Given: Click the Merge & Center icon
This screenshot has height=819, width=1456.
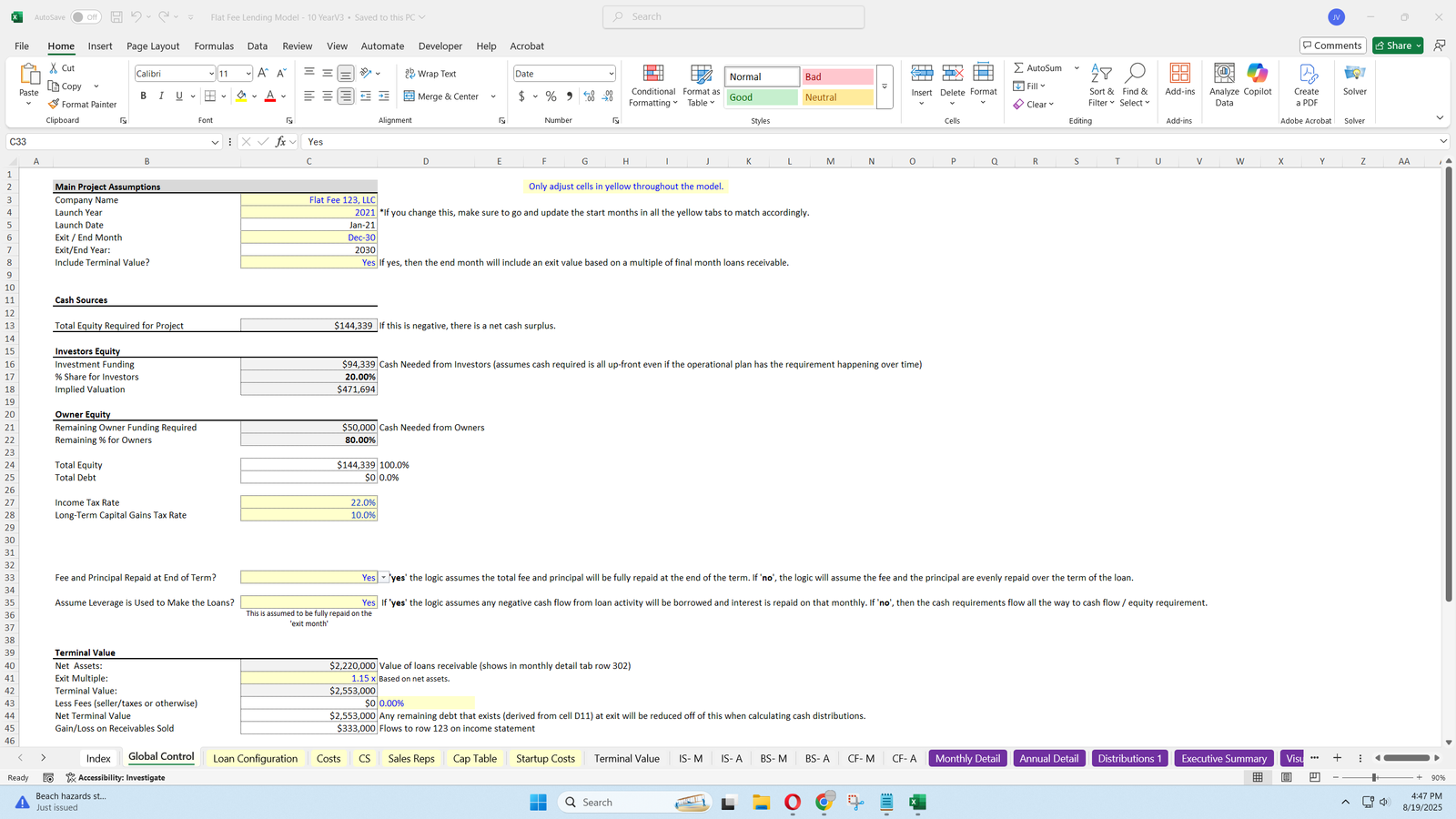Looking at the screenshot, I should tap(409, 96).
